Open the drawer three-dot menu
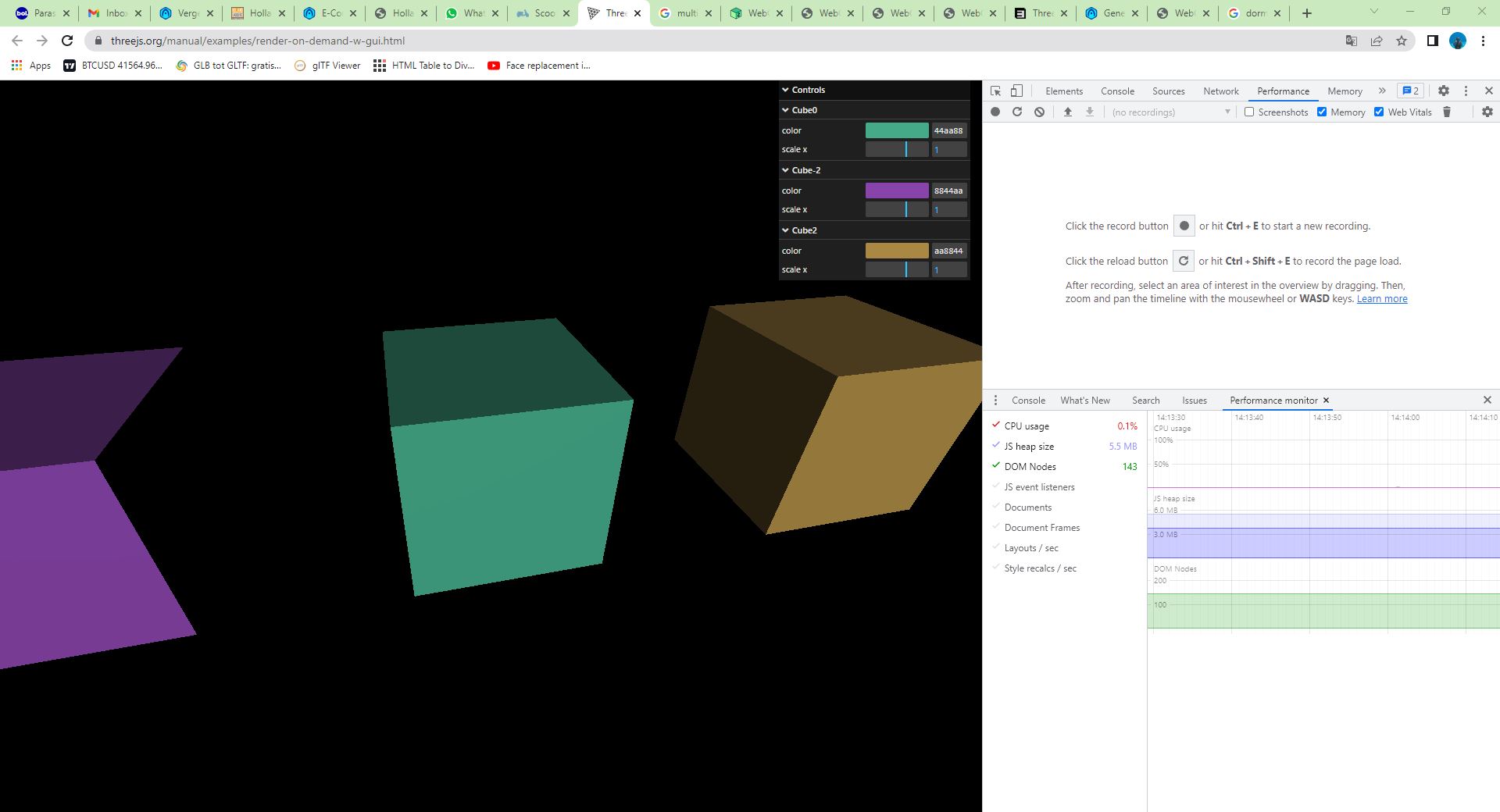This screenshot has height=812, width=1500. [995, 401]
